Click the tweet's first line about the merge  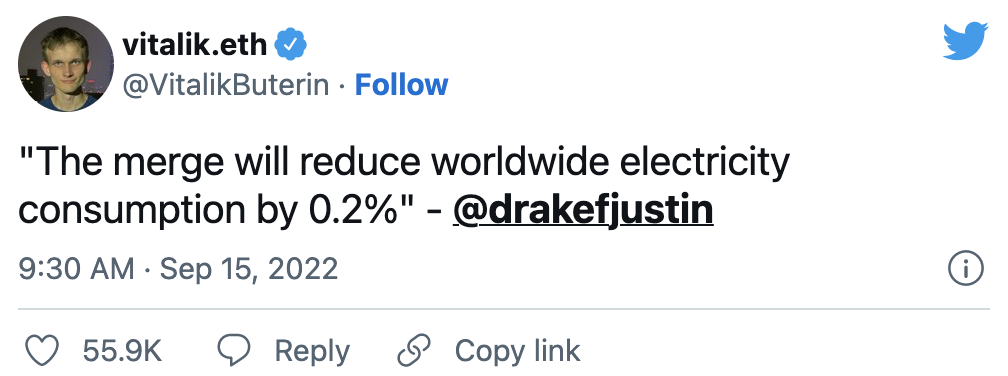point(404,163)
